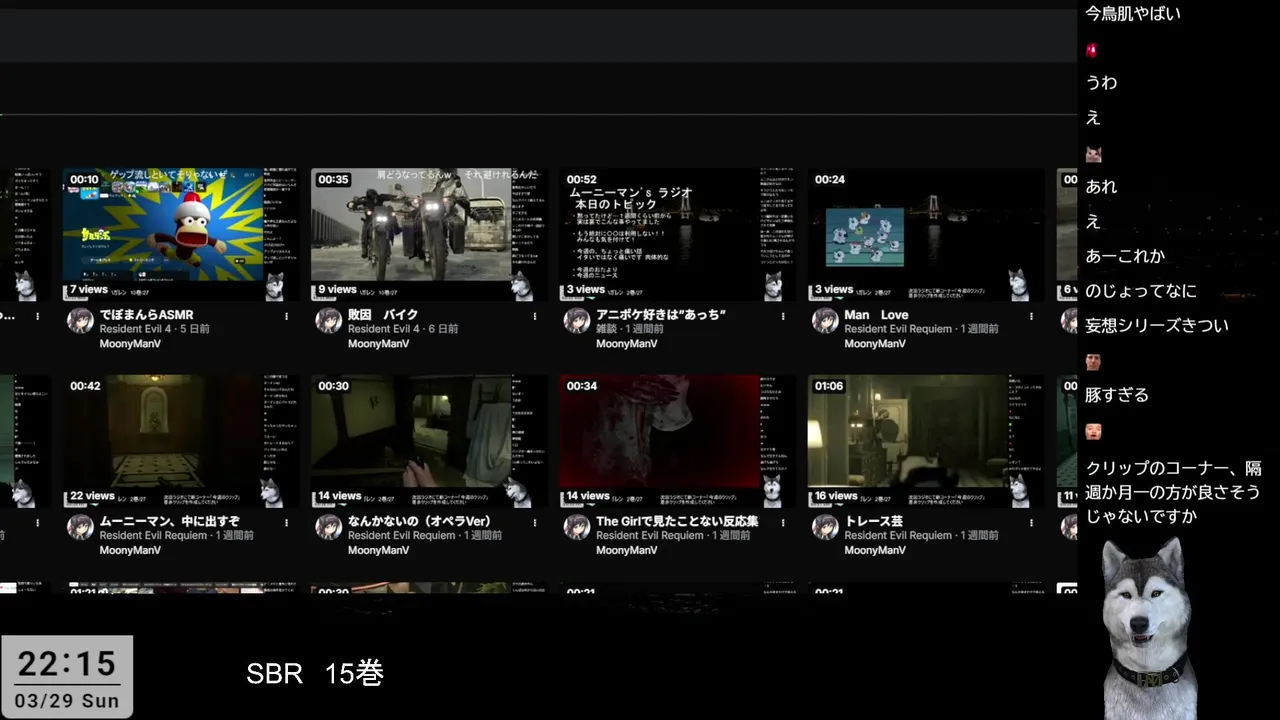The width and height of the screenshot is (1280, 720).
Task: Open the ムーニーマン's ラジオ clip thumbnail
Action: click(676, 234)
